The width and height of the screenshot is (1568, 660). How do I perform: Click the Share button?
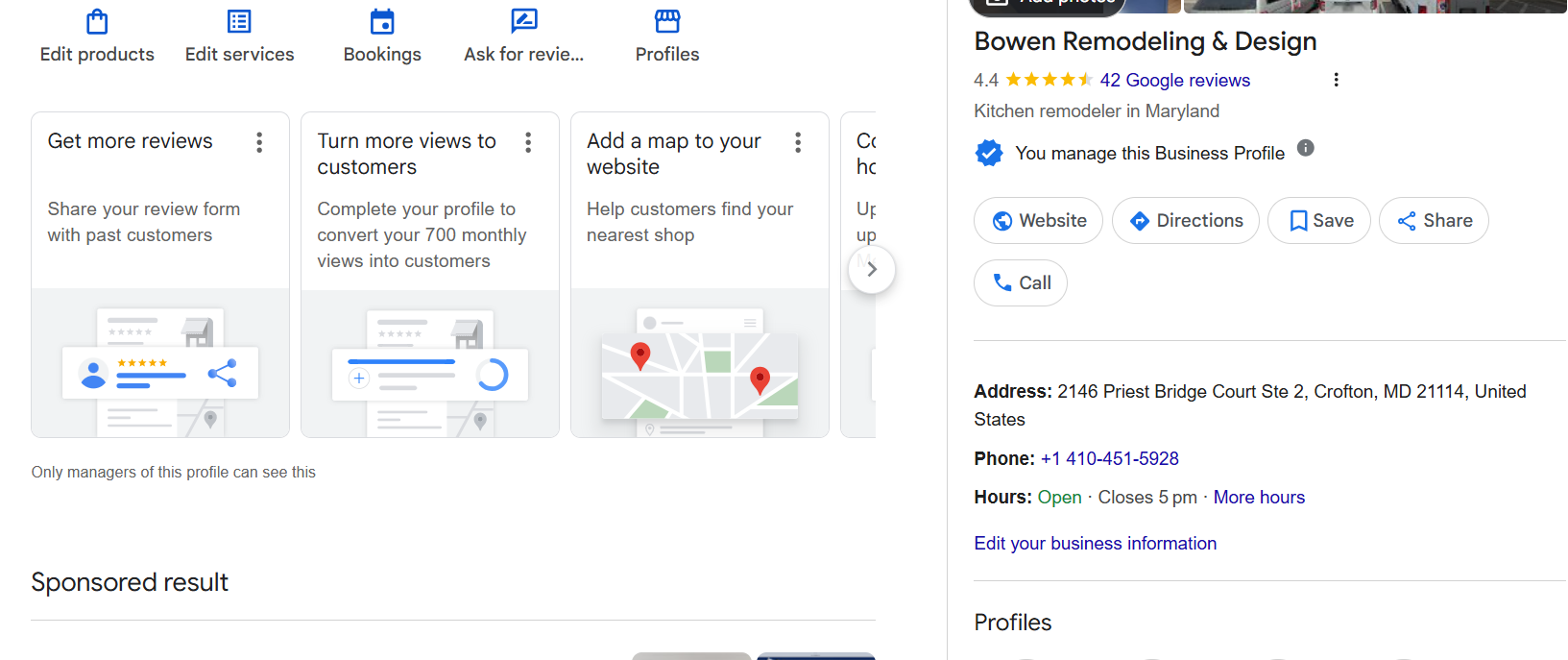tap(1434, 221)
